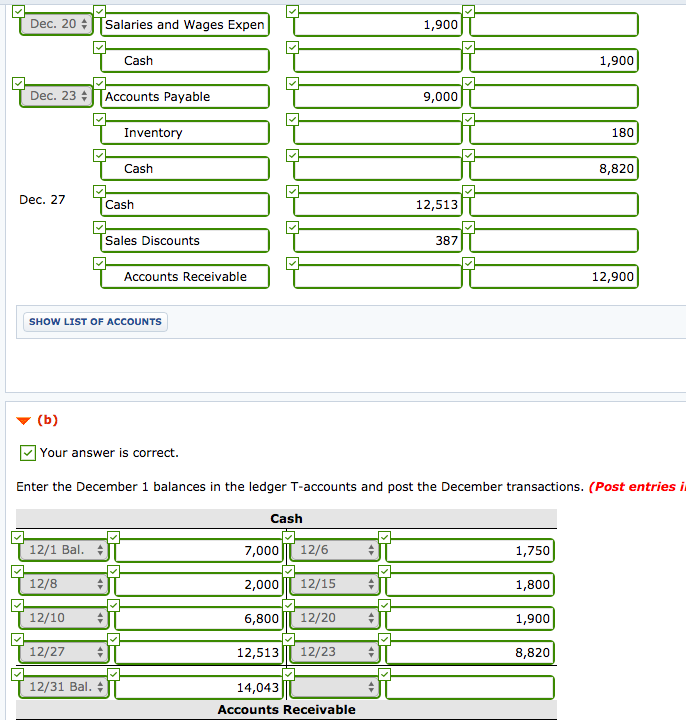Screen dimensions: 686x720
Task: Click the 2,000 Cash debit field
Action: coord(199,584)
